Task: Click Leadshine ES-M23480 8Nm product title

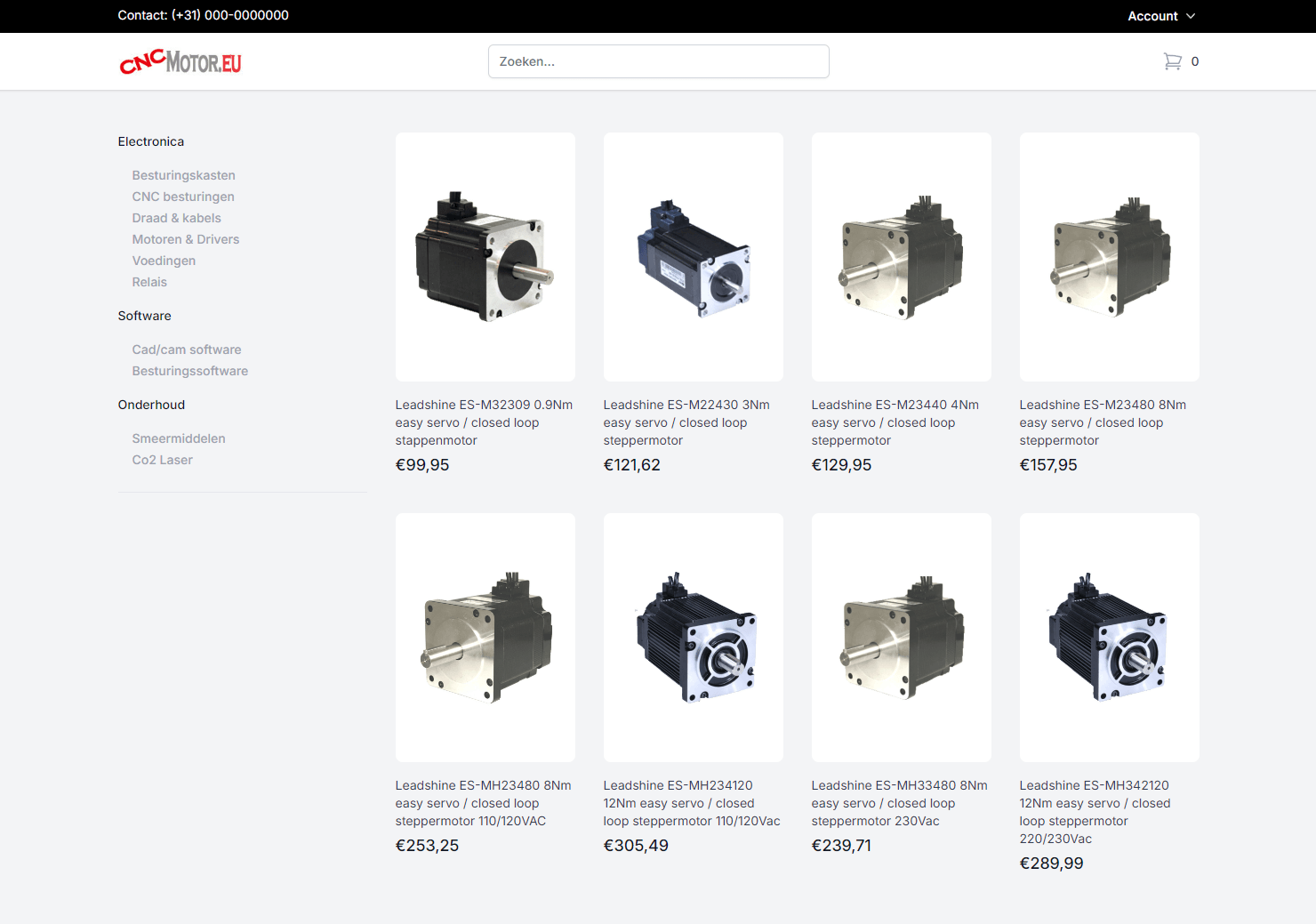Action: coord(1103,422)
